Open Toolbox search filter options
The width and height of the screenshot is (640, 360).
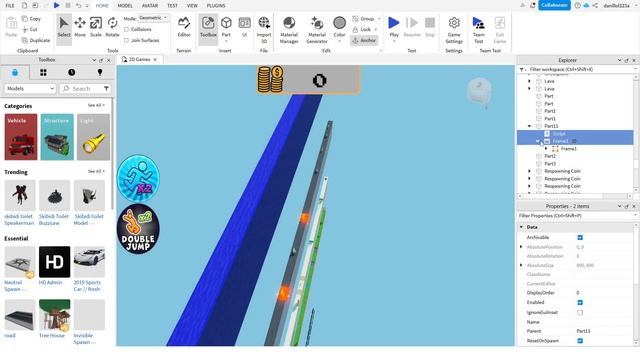pyautogui.click(x=106, y=89)
